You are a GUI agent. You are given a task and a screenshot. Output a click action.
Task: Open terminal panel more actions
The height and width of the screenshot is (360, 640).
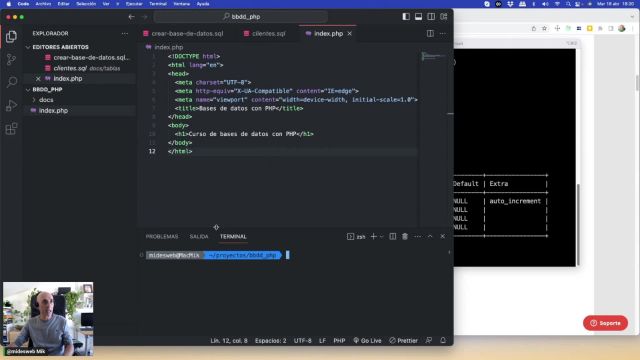418,237
